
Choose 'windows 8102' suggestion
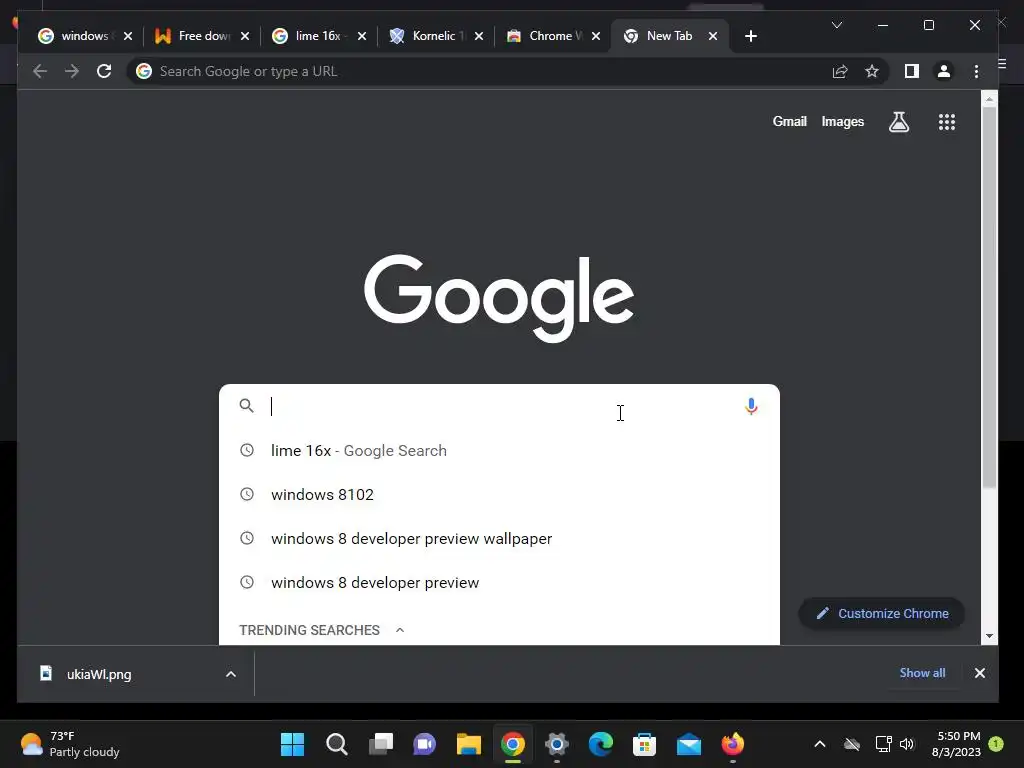coord(499,494)
